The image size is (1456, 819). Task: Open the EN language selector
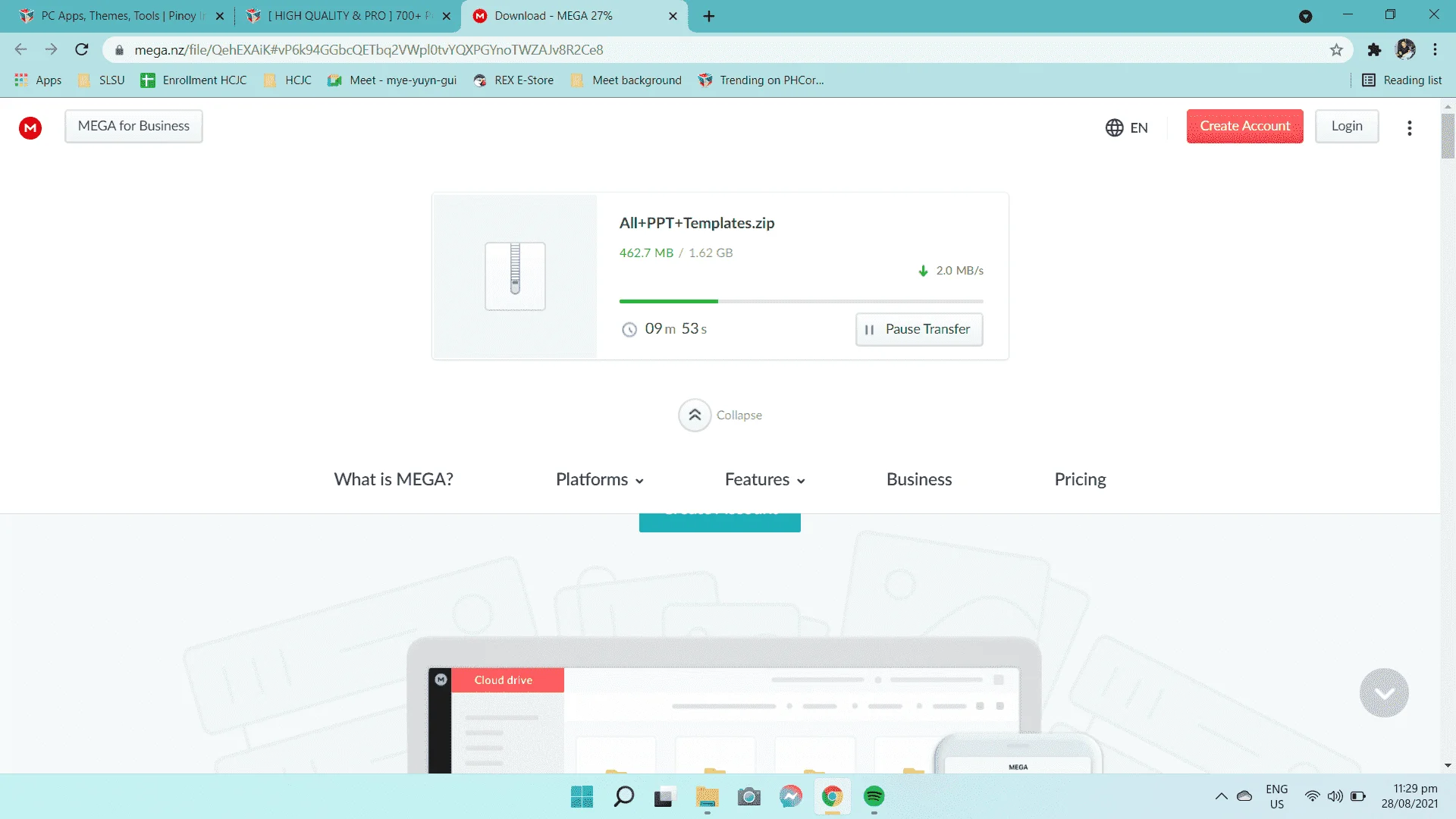click(x=1126, y=127)
